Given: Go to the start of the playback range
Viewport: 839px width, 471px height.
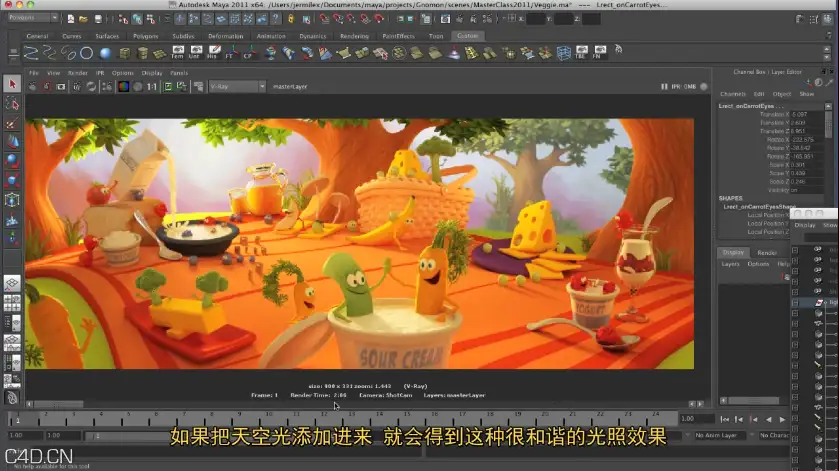Looking at the screenshot, I should coord(724,419).
